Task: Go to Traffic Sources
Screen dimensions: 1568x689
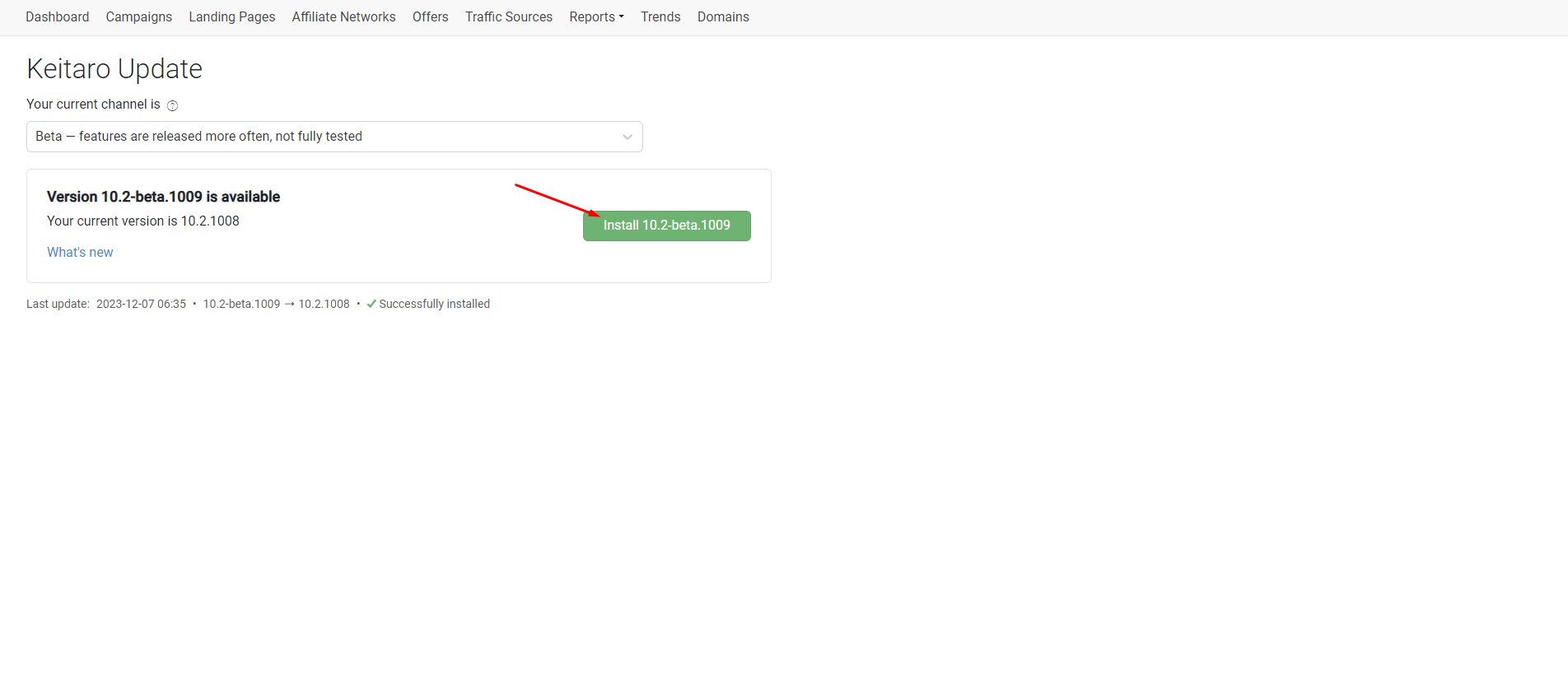Action: click(509, 16)
